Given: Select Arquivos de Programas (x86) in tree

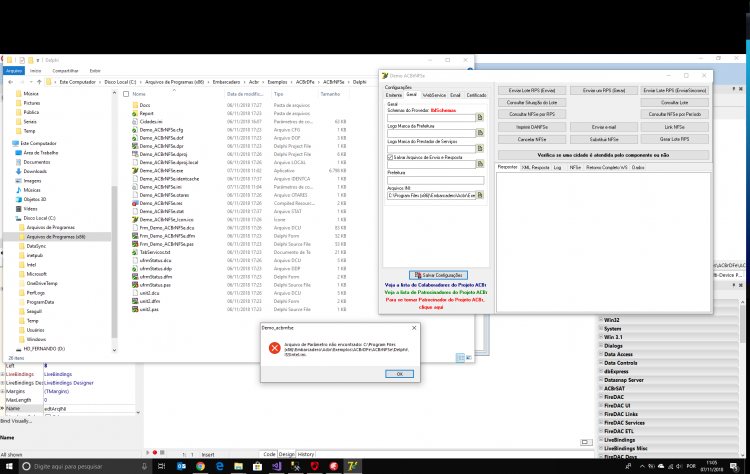Looking at the screenshot, I should tap(55, 237).
